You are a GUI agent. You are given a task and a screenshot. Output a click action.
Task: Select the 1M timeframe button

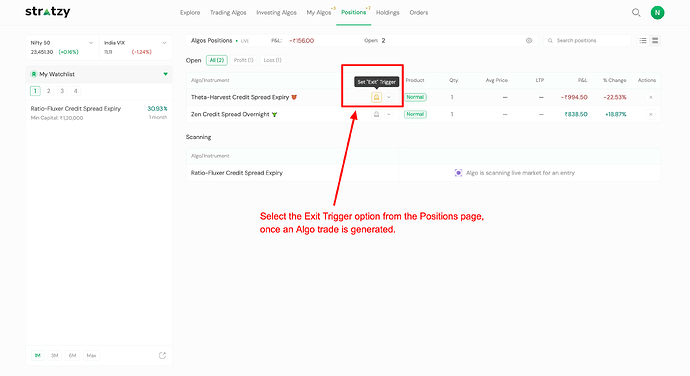(37, 355)
